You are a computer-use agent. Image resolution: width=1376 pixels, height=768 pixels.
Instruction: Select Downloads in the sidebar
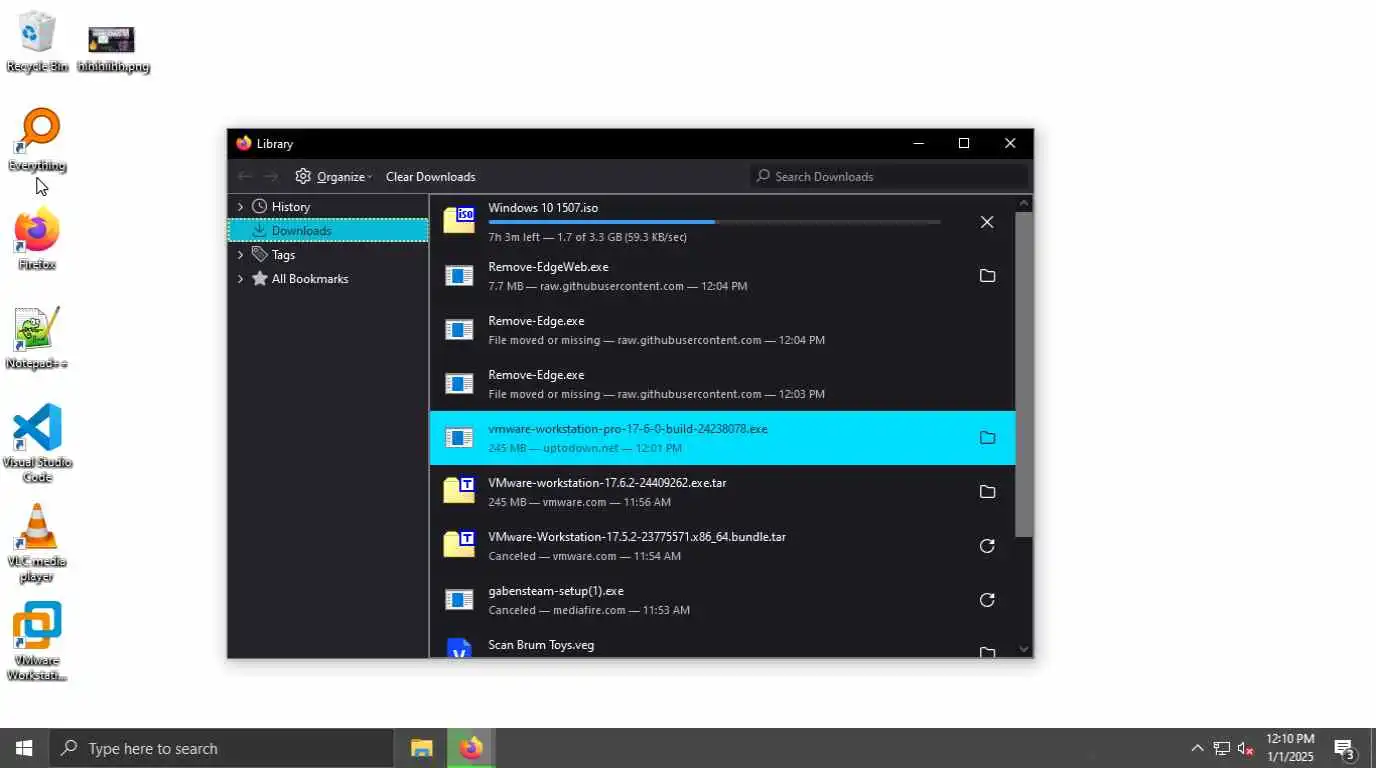(328, 231)
